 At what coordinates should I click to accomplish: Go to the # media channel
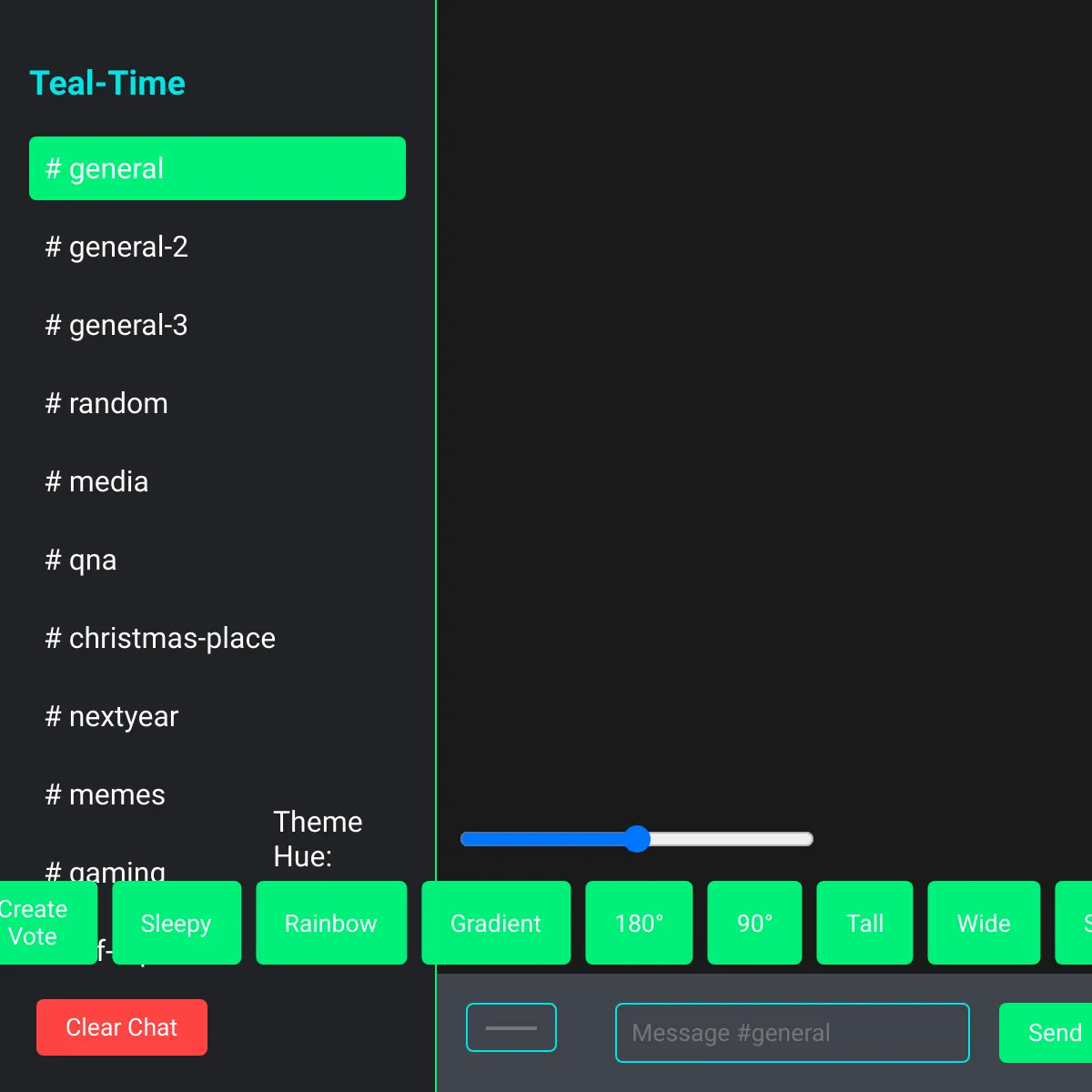[217, 481]
